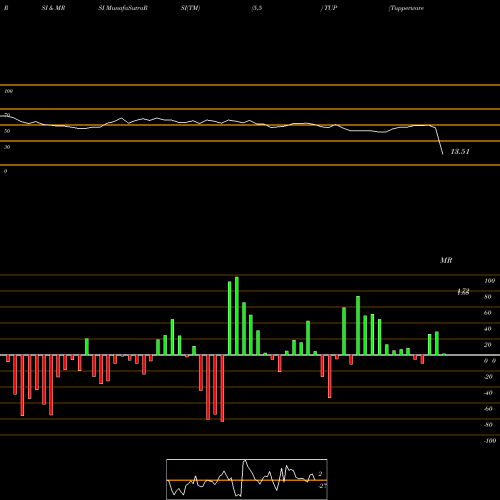Click the '70' label on RSI axis
Viewport: 500px width, 500px height.
7,115
